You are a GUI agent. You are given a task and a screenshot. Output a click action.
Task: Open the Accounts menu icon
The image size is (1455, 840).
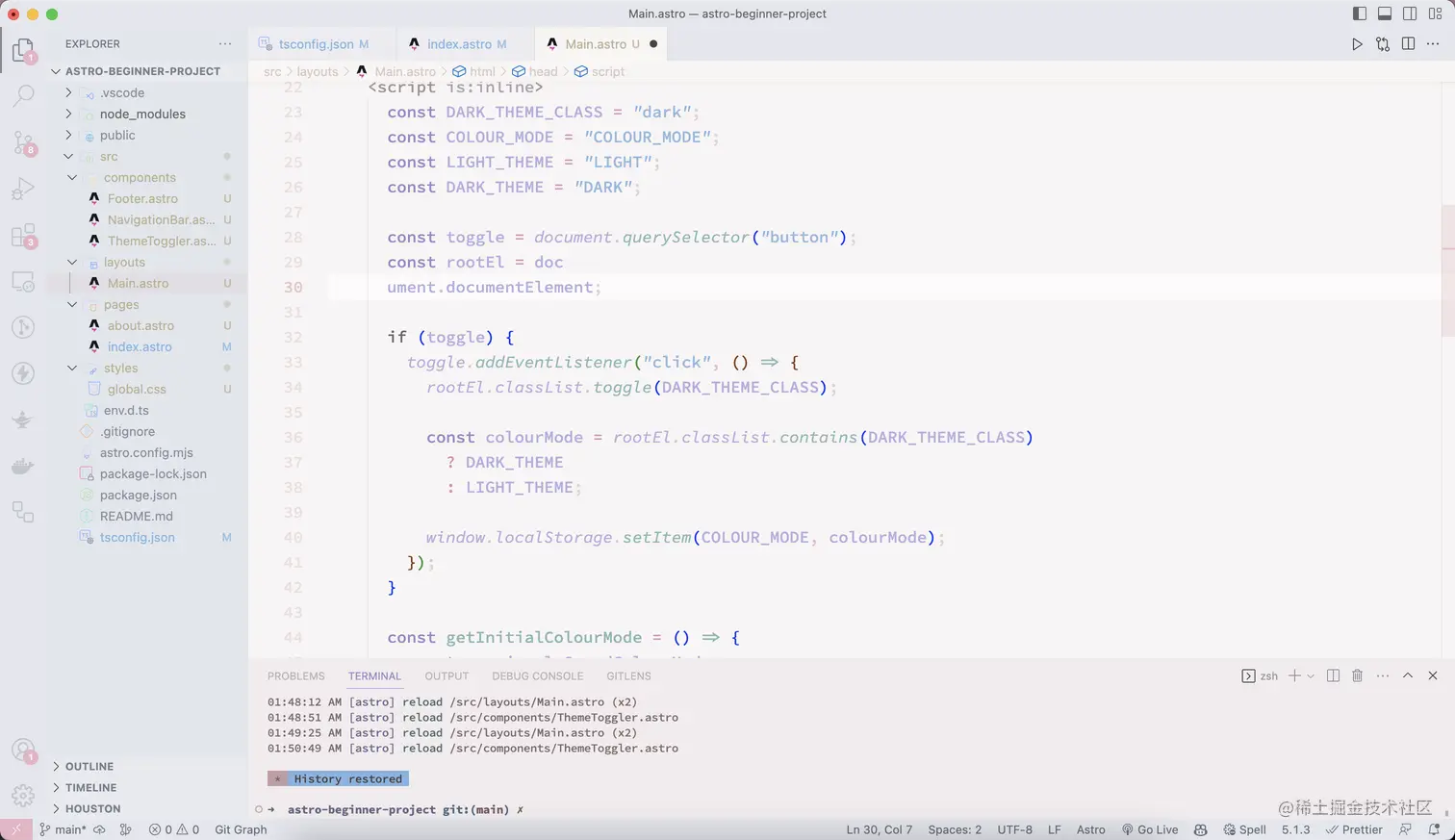(x=23, y=751)
